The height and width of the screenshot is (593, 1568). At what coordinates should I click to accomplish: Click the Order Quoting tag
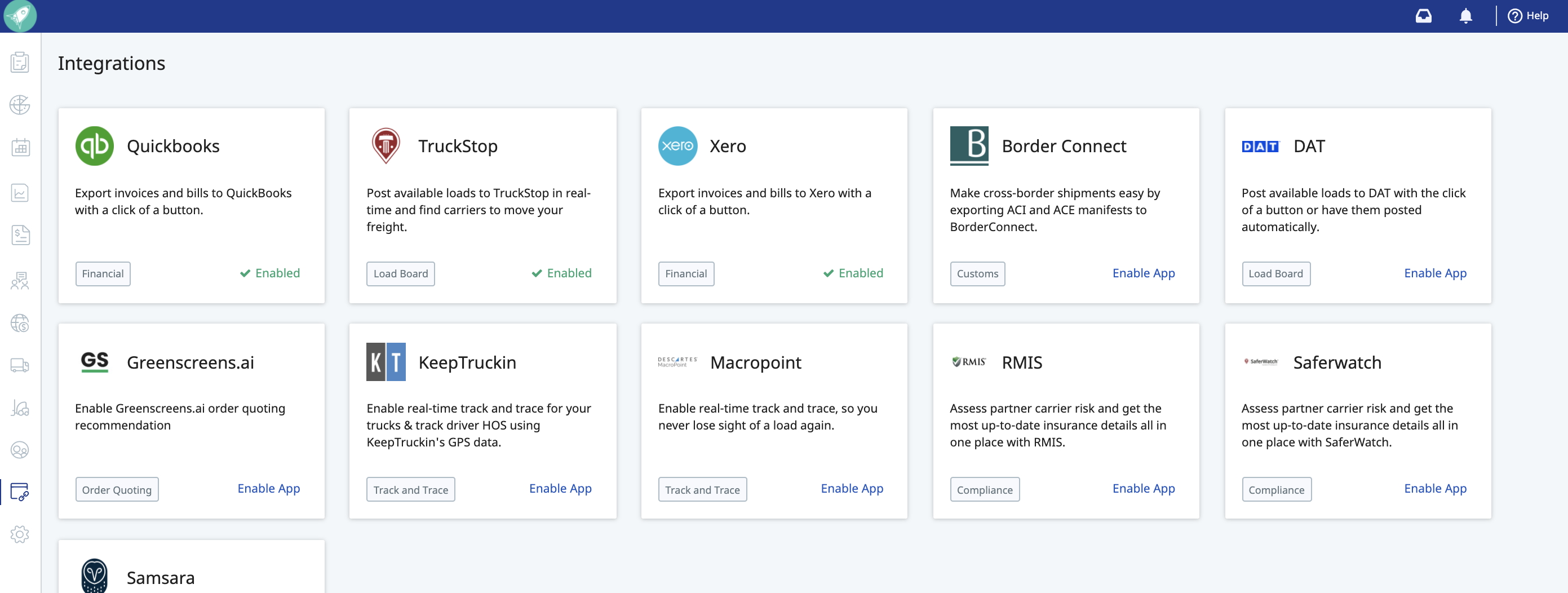coord(117,489)
